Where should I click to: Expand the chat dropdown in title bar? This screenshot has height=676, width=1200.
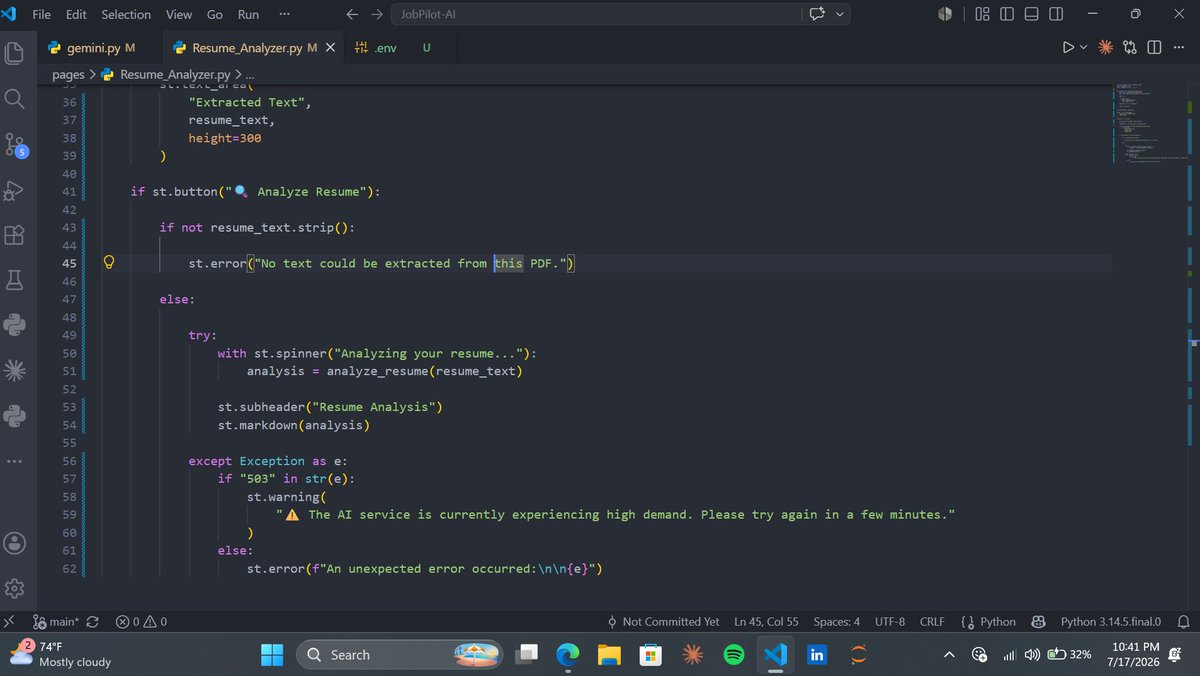(838, 14)
